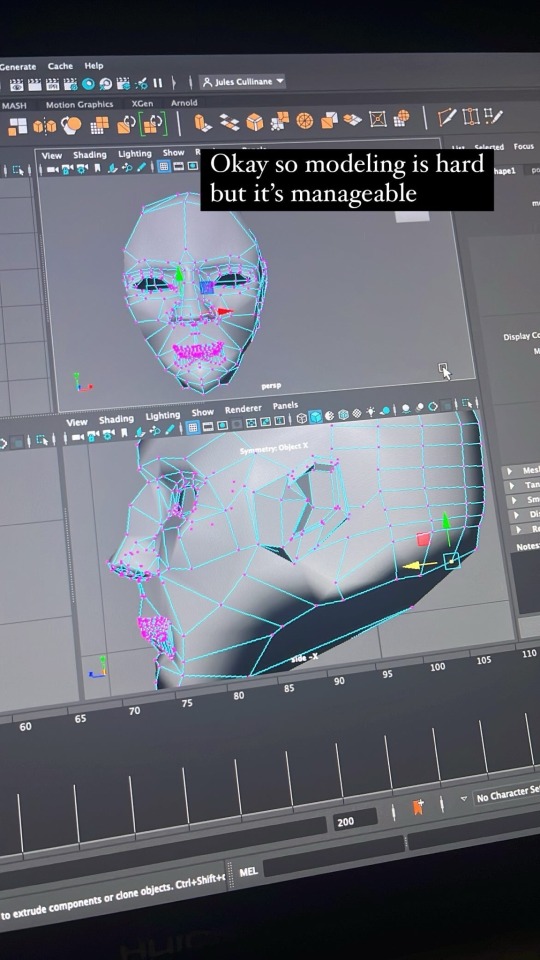Open Lighting menu in the persp panel
Viewport: 540px width, 960px height.
point(134,154)
